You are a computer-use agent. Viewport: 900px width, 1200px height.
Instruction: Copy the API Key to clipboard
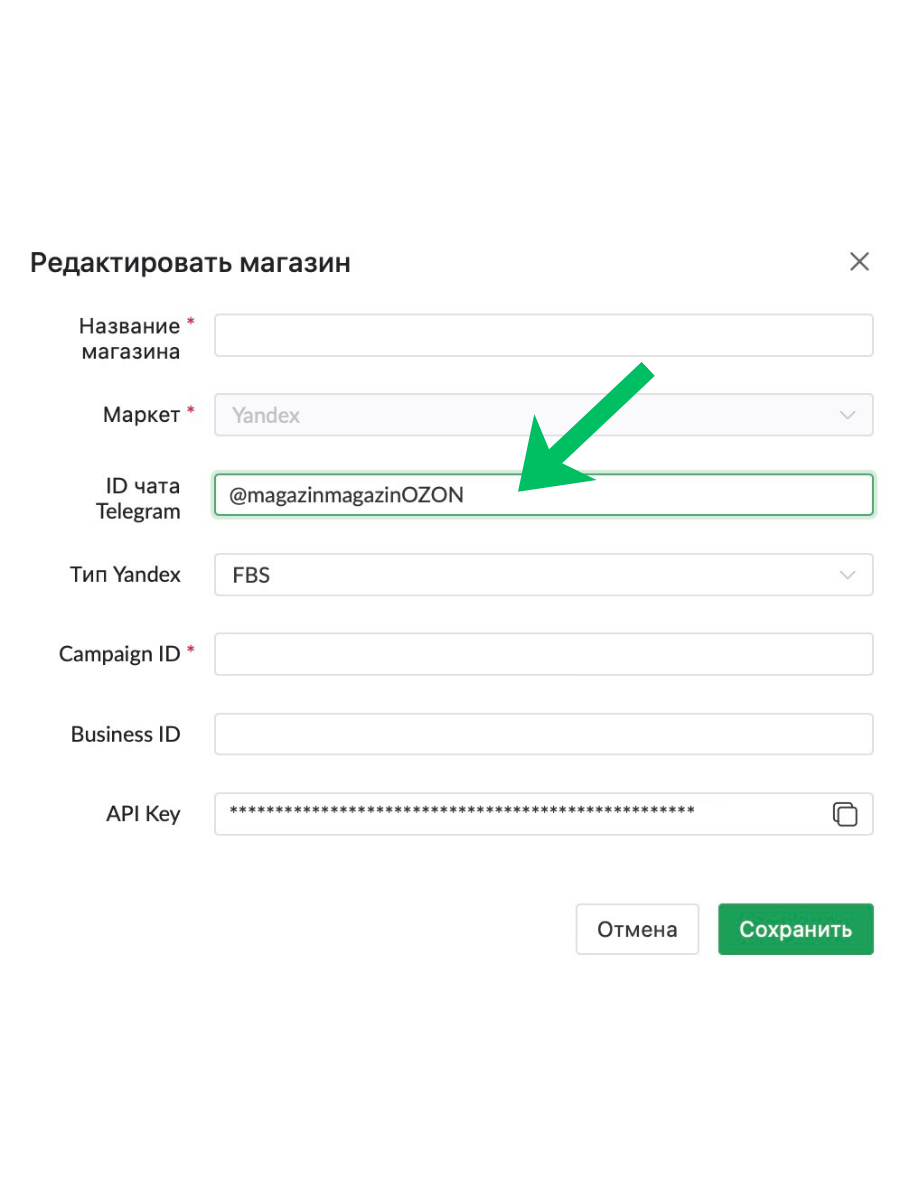[845, 814]
